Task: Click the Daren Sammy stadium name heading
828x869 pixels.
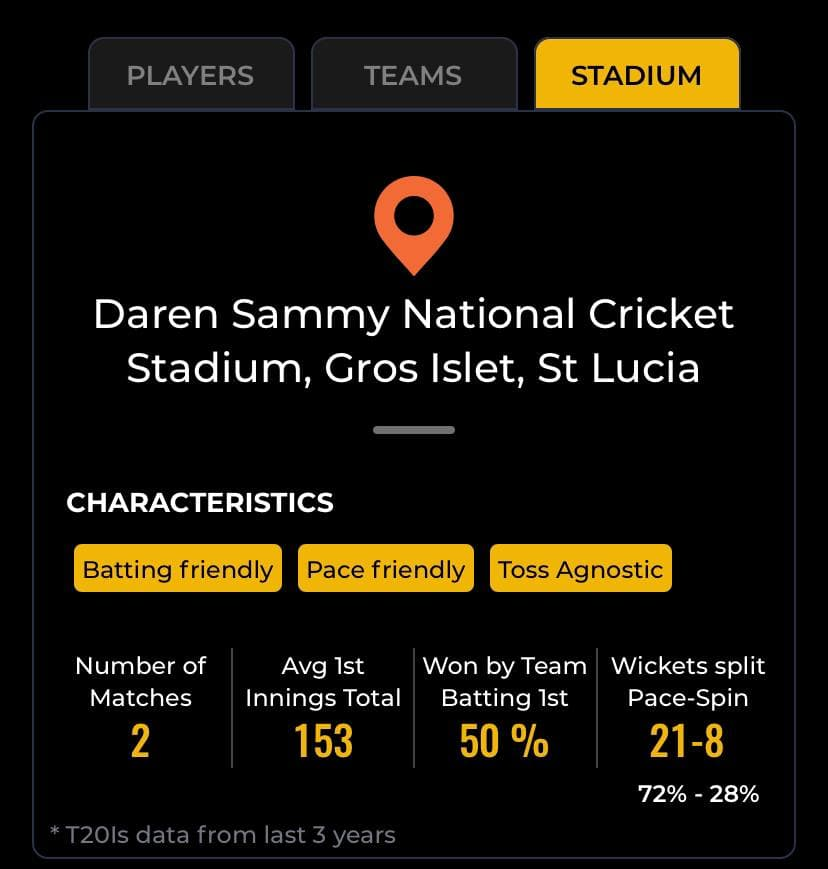Action: coord(414,341)
